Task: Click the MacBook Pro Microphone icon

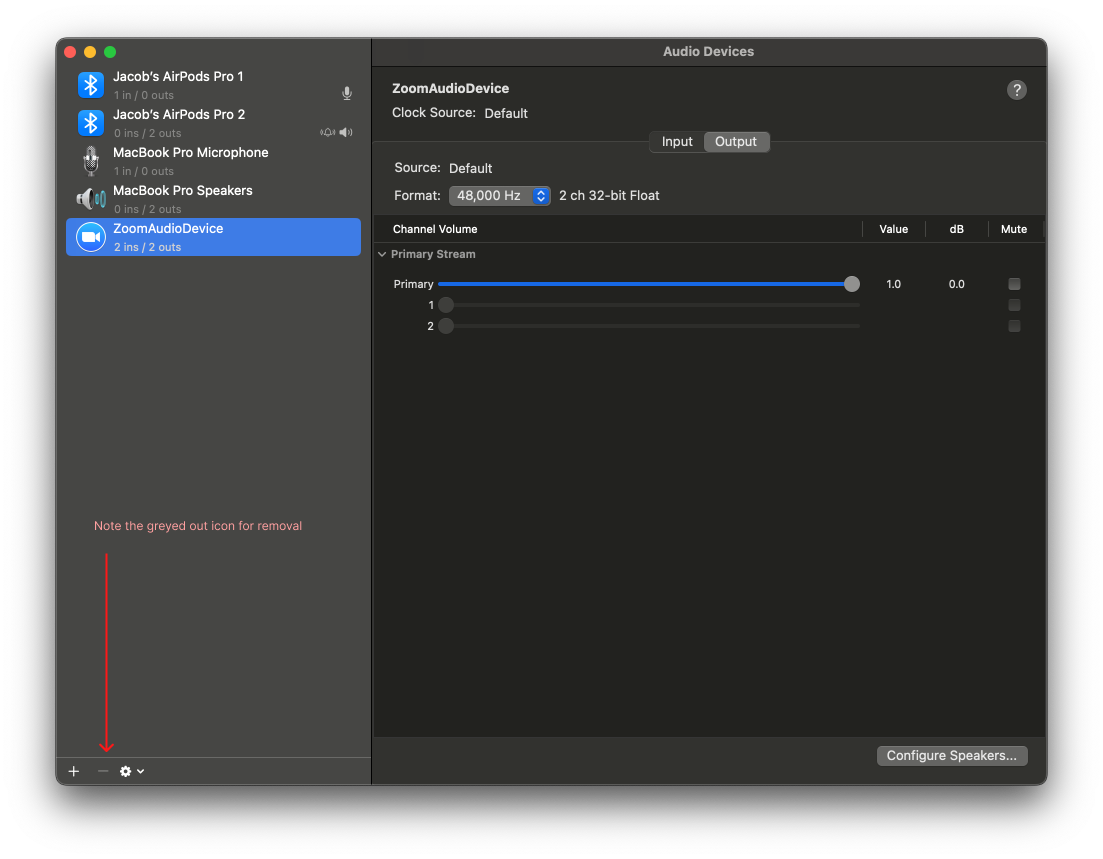Action: coord(91,161)
